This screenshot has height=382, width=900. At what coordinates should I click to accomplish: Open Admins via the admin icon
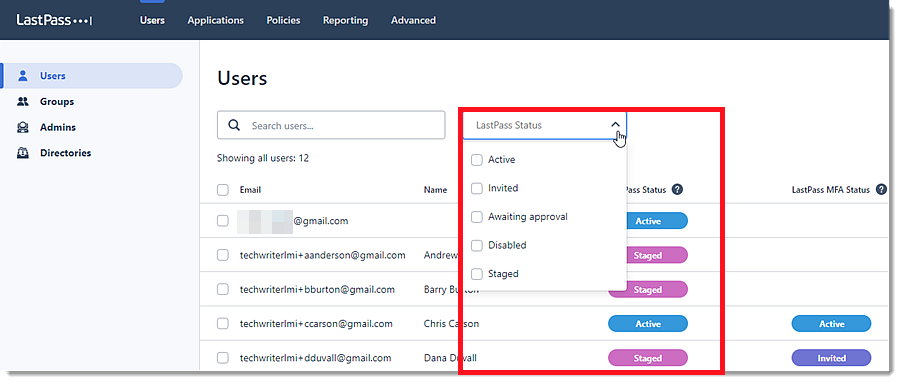click(x=23, y=127)
